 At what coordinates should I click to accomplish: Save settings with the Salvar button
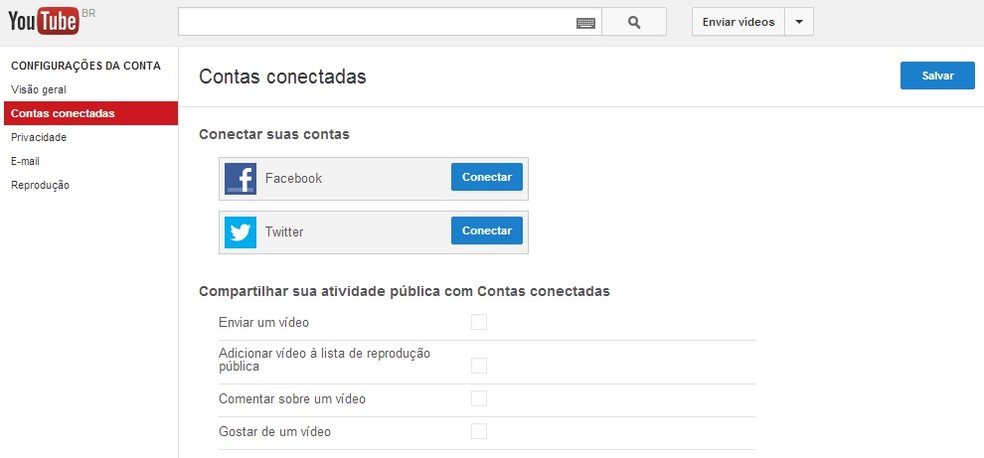click(x=938, y=75)
